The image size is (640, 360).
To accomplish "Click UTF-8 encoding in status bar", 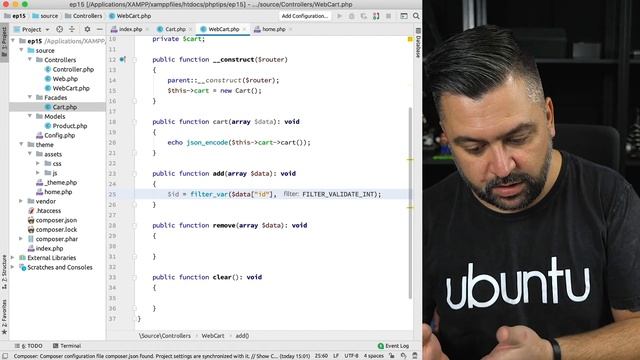I will [x=351, y=356].
